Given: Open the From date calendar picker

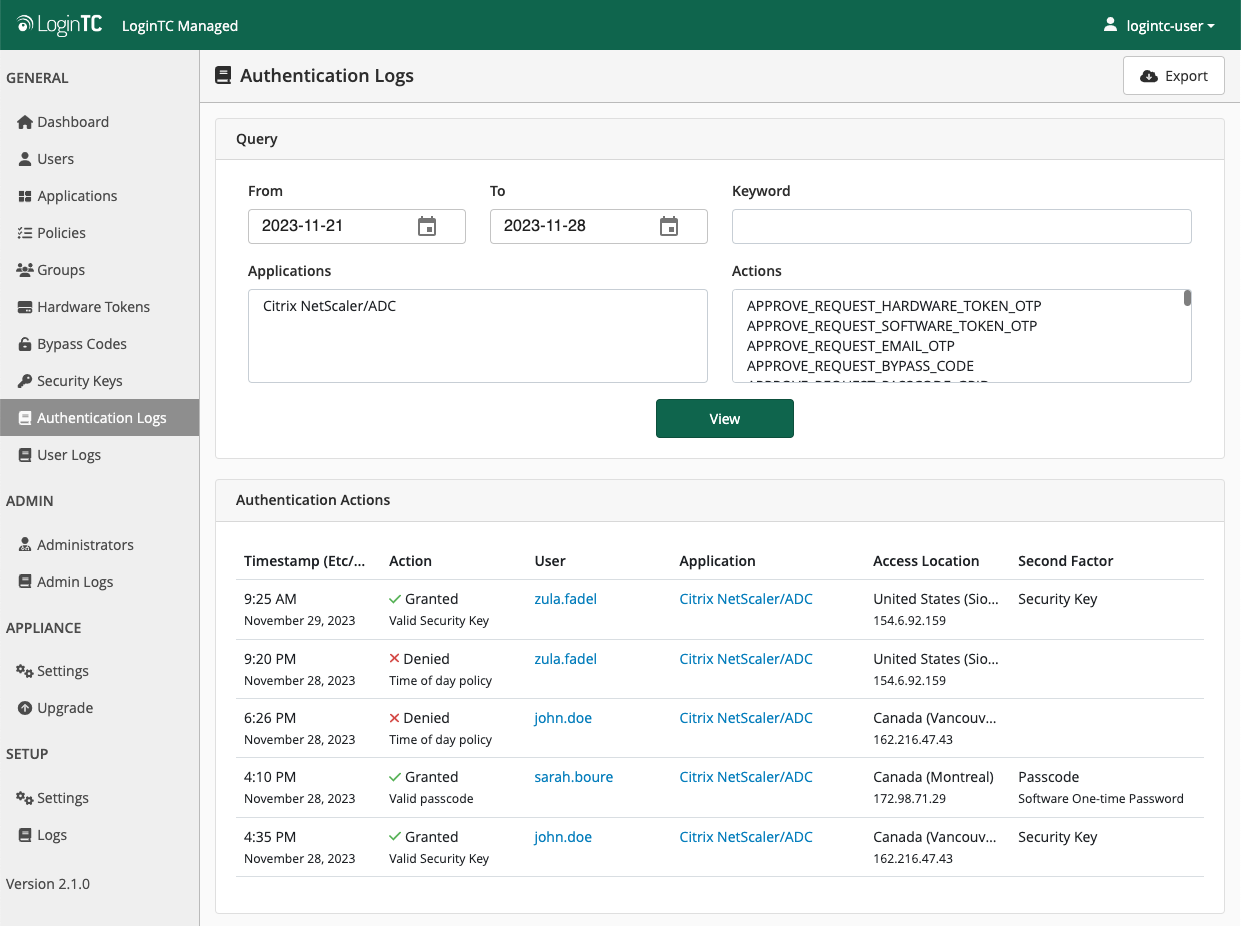Looking at the screenshot, I should click(427, 226).
